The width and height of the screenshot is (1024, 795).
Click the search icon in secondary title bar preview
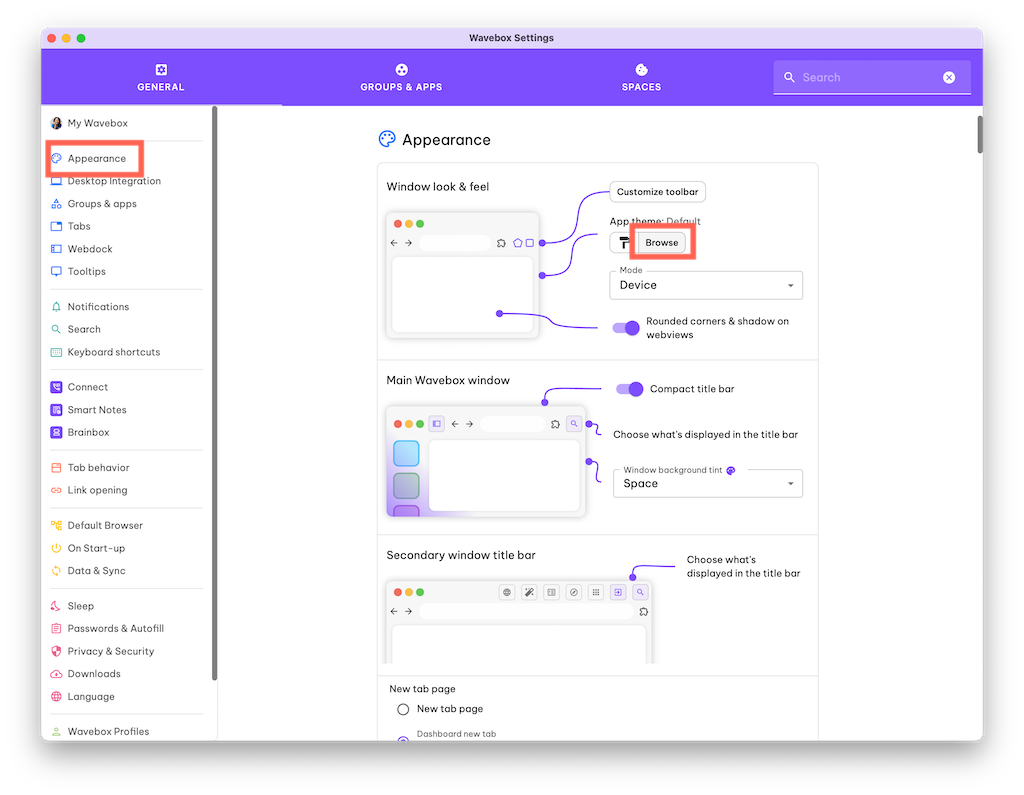point(640,592)
